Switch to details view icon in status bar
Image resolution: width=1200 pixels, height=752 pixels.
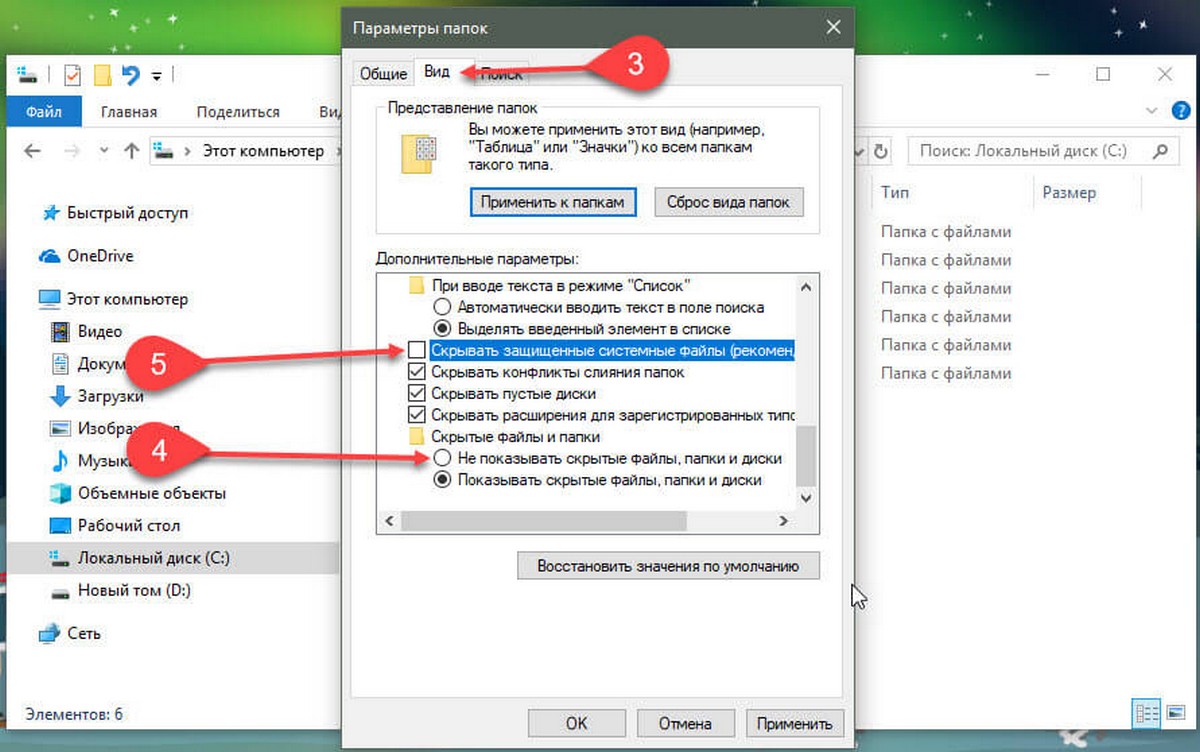[1146, 713]
